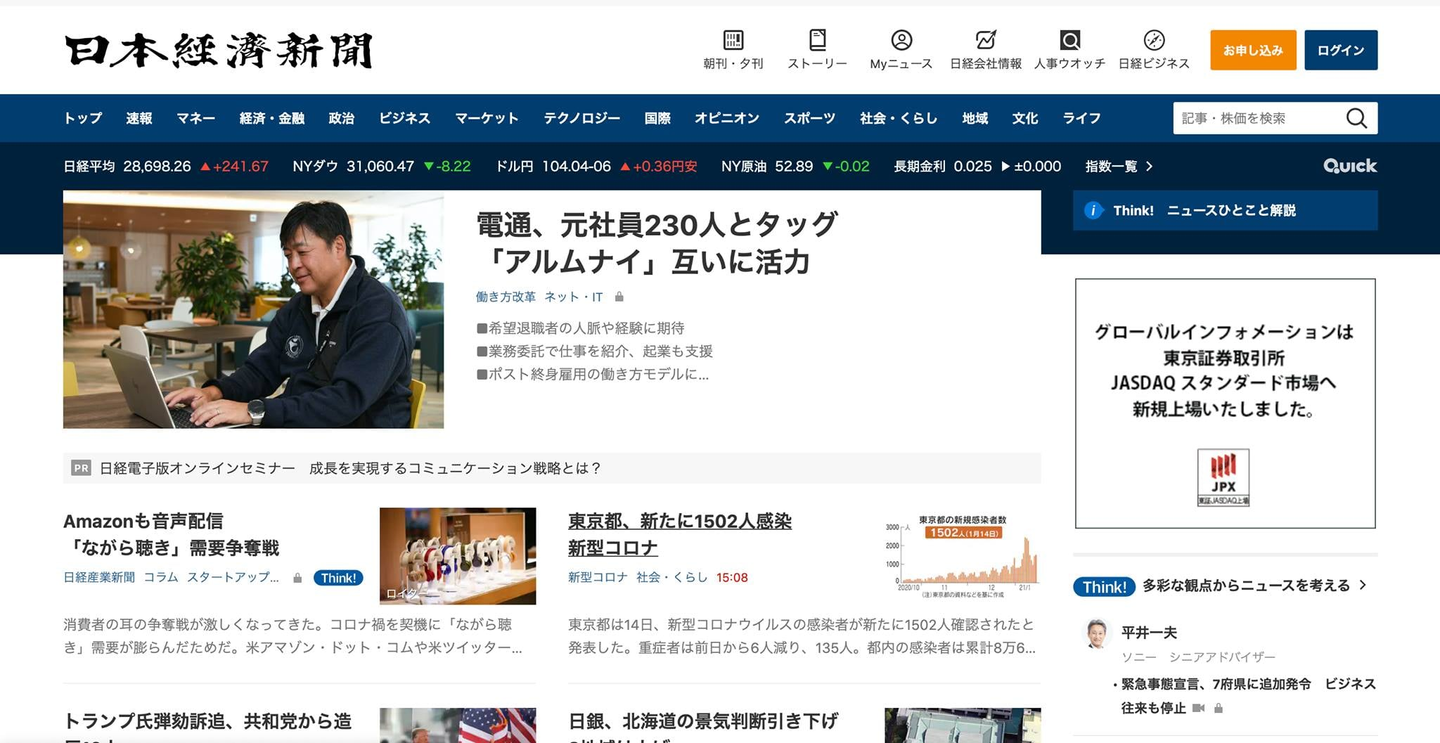Click the 日本経済新聞 logo
This screenshot has height=743, width=1440.
(x=219, y=50)
